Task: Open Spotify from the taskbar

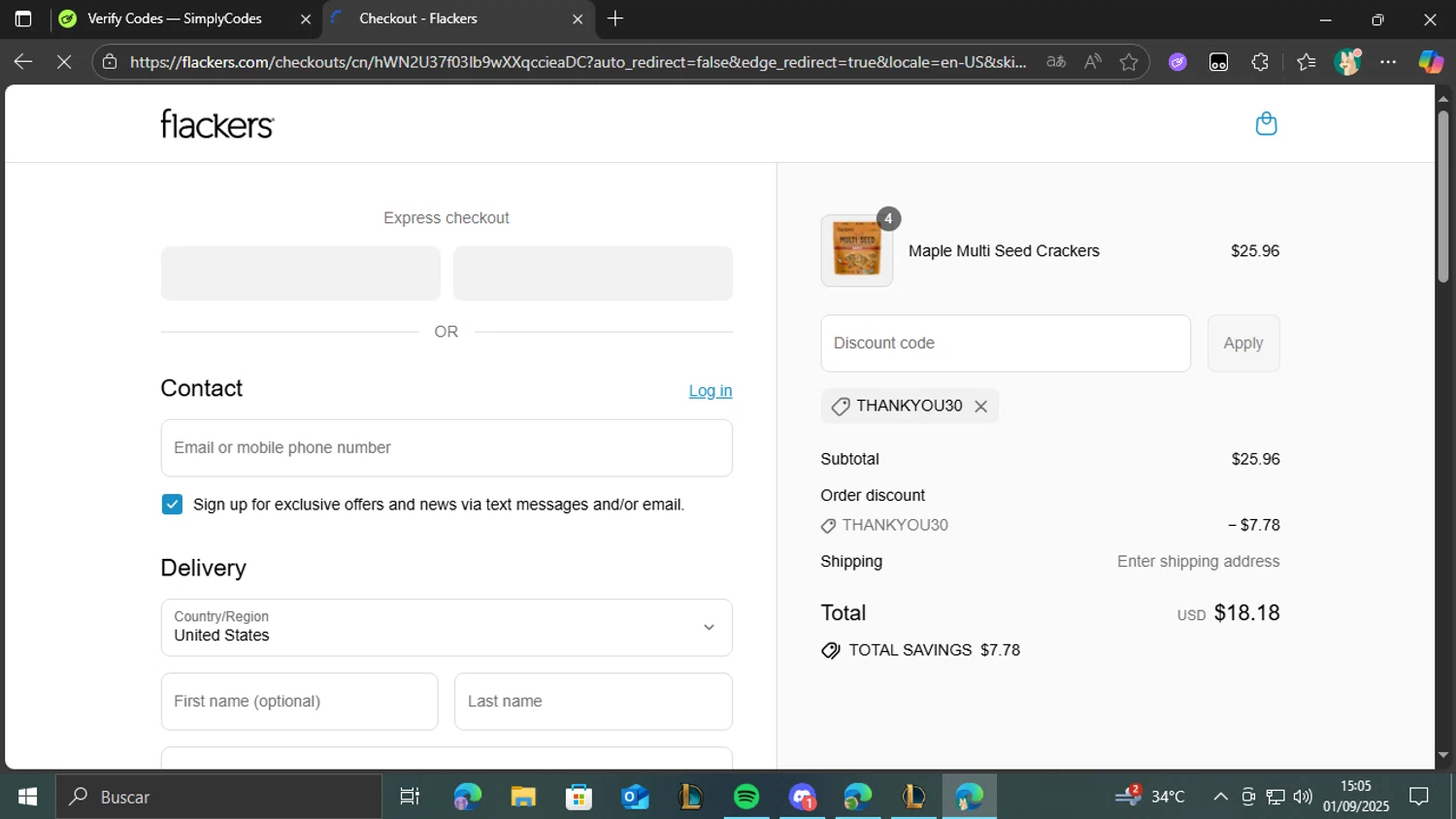Action: (x=746, y=797)
